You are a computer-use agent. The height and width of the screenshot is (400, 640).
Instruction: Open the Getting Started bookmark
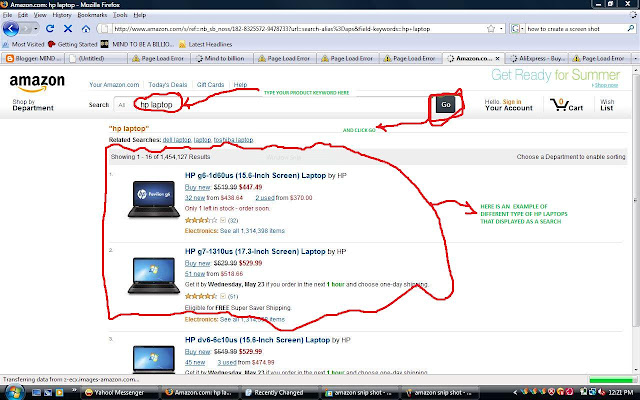(x=73, y=44)
